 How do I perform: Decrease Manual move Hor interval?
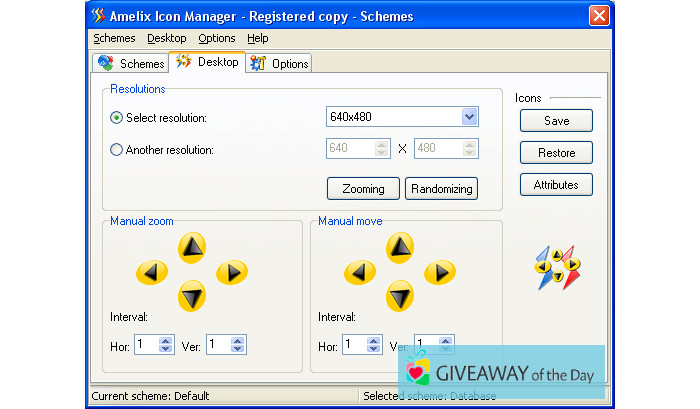tap(374, 349)
